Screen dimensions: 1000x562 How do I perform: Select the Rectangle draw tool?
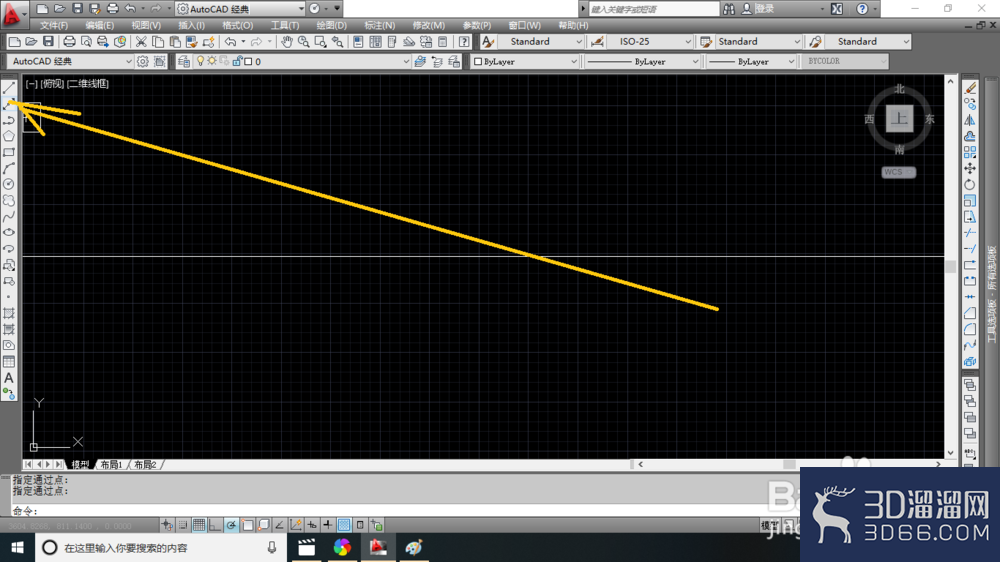9,152
